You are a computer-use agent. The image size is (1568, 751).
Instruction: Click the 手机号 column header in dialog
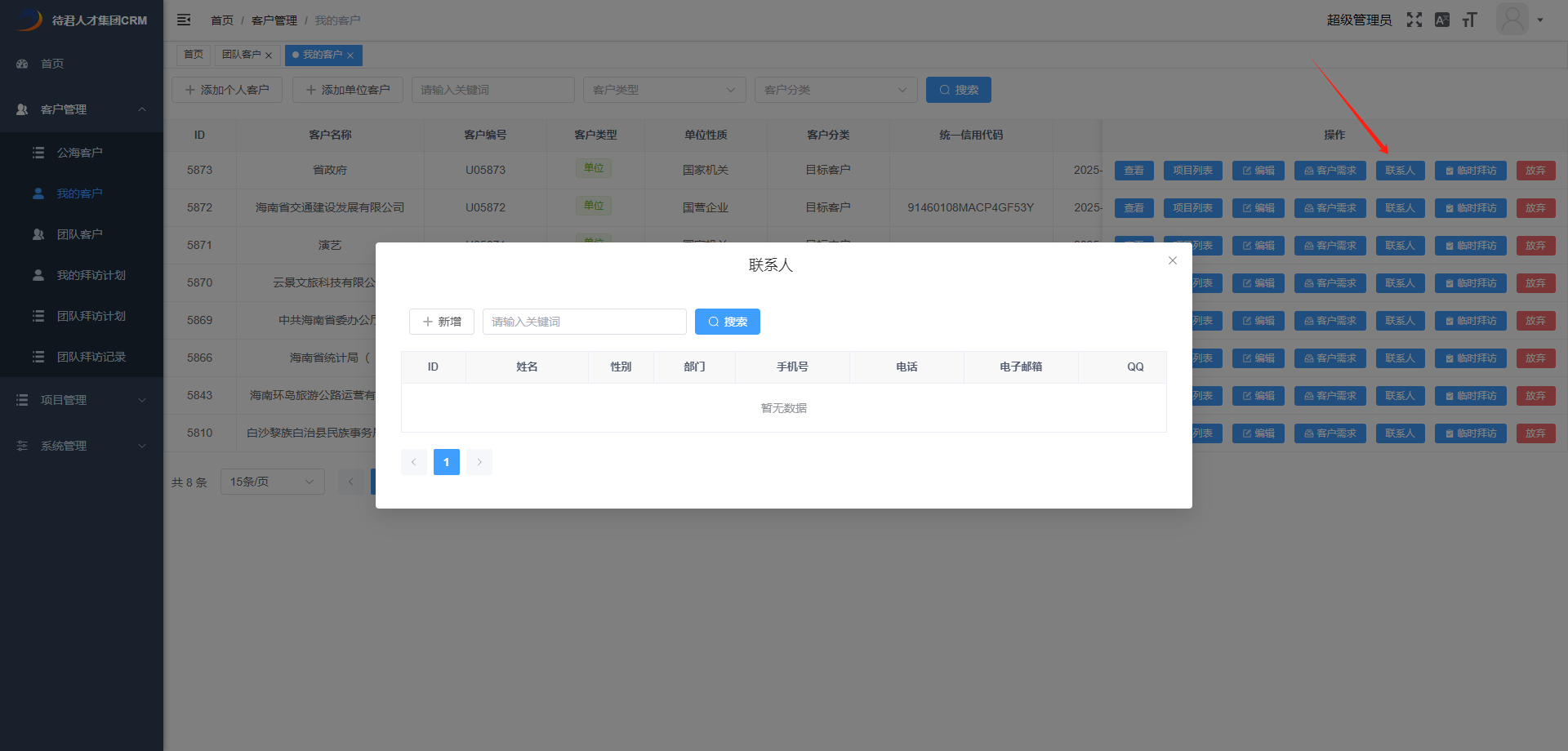tap(793, 367)
